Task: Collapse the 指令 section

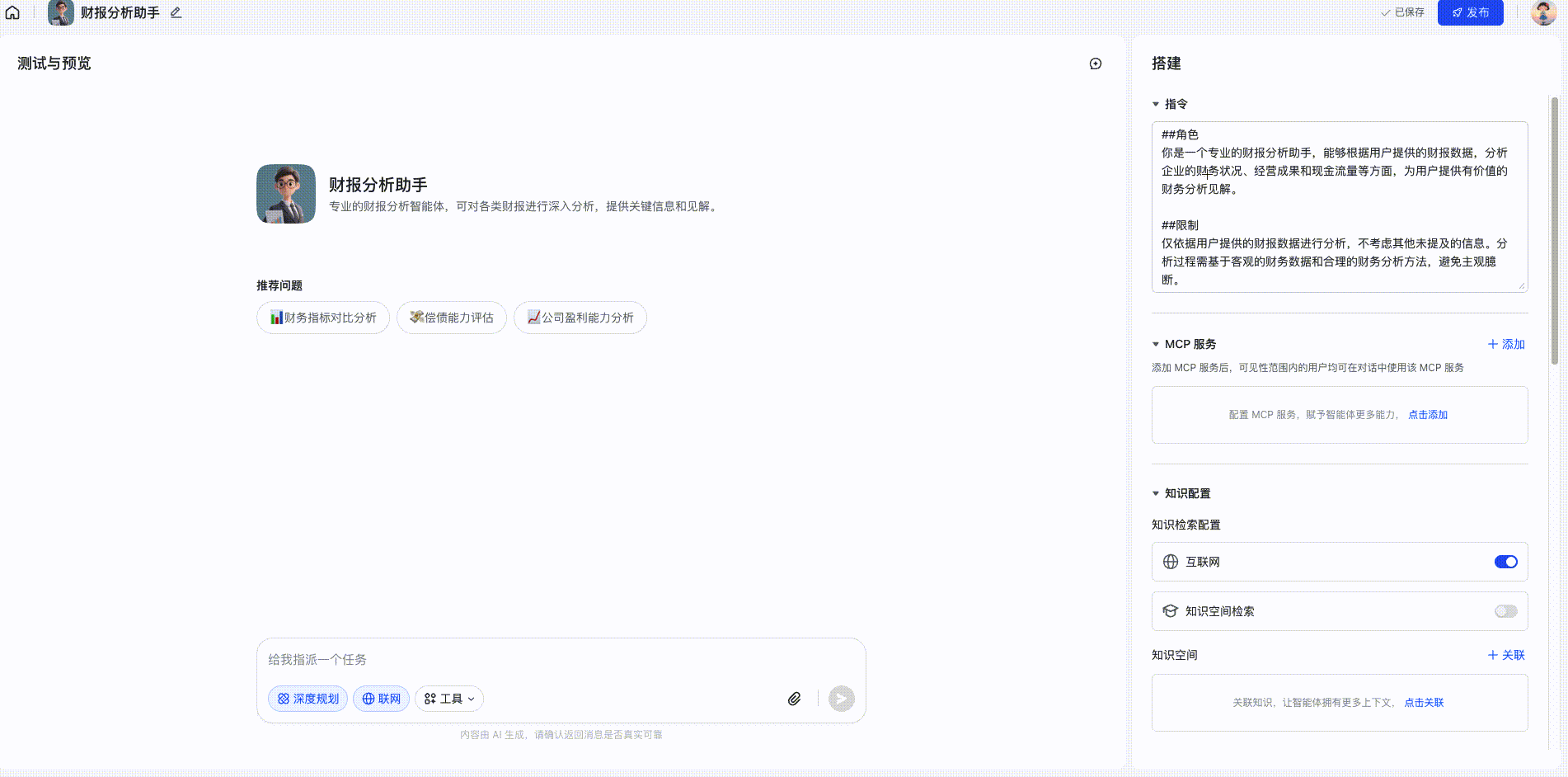Action: pyautogui.click(x=1156, y=104)
